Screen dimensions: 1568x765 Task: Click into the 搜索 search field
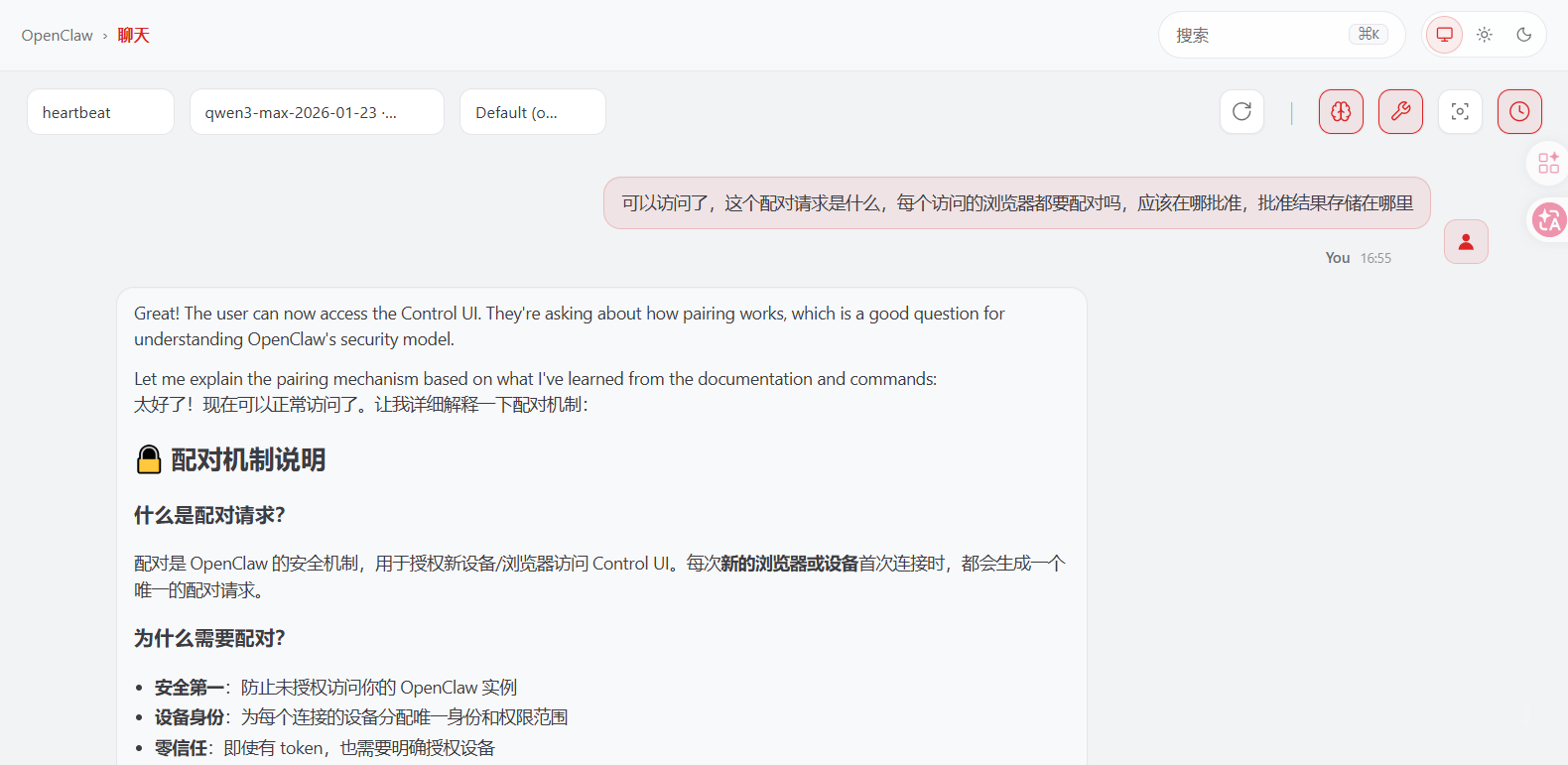pyautogui.click(x=1255, y=36)
